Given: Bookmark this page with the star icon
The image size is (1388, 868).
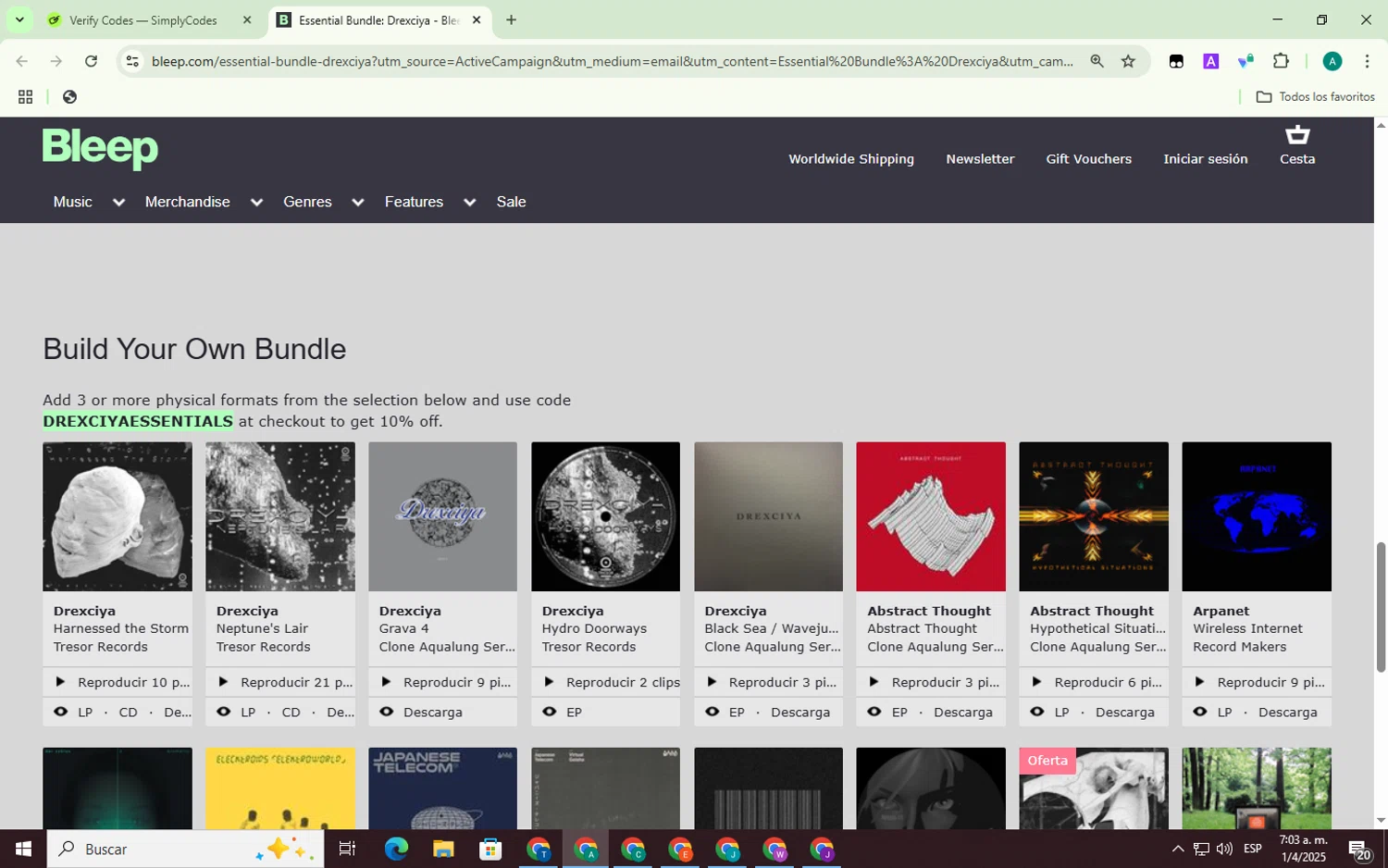Looking at the screenshot, I should click(x=1128, y=61).
